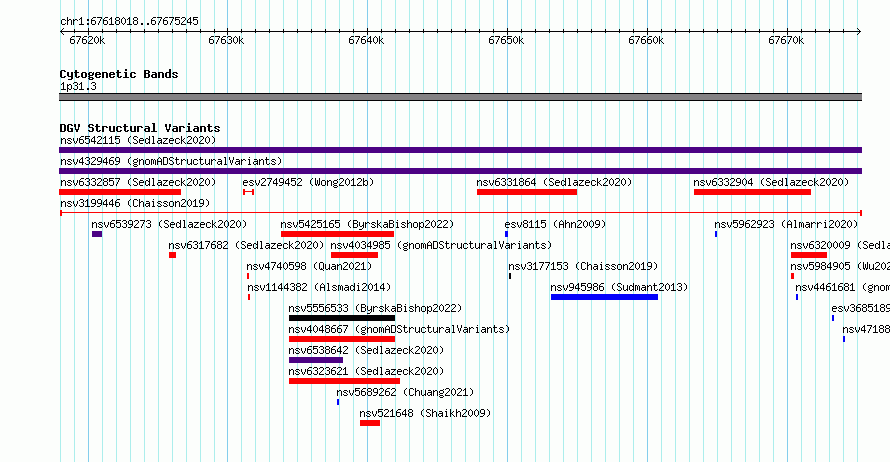
Task: Select the 1p31.3 band label
Action: point(78,87)
